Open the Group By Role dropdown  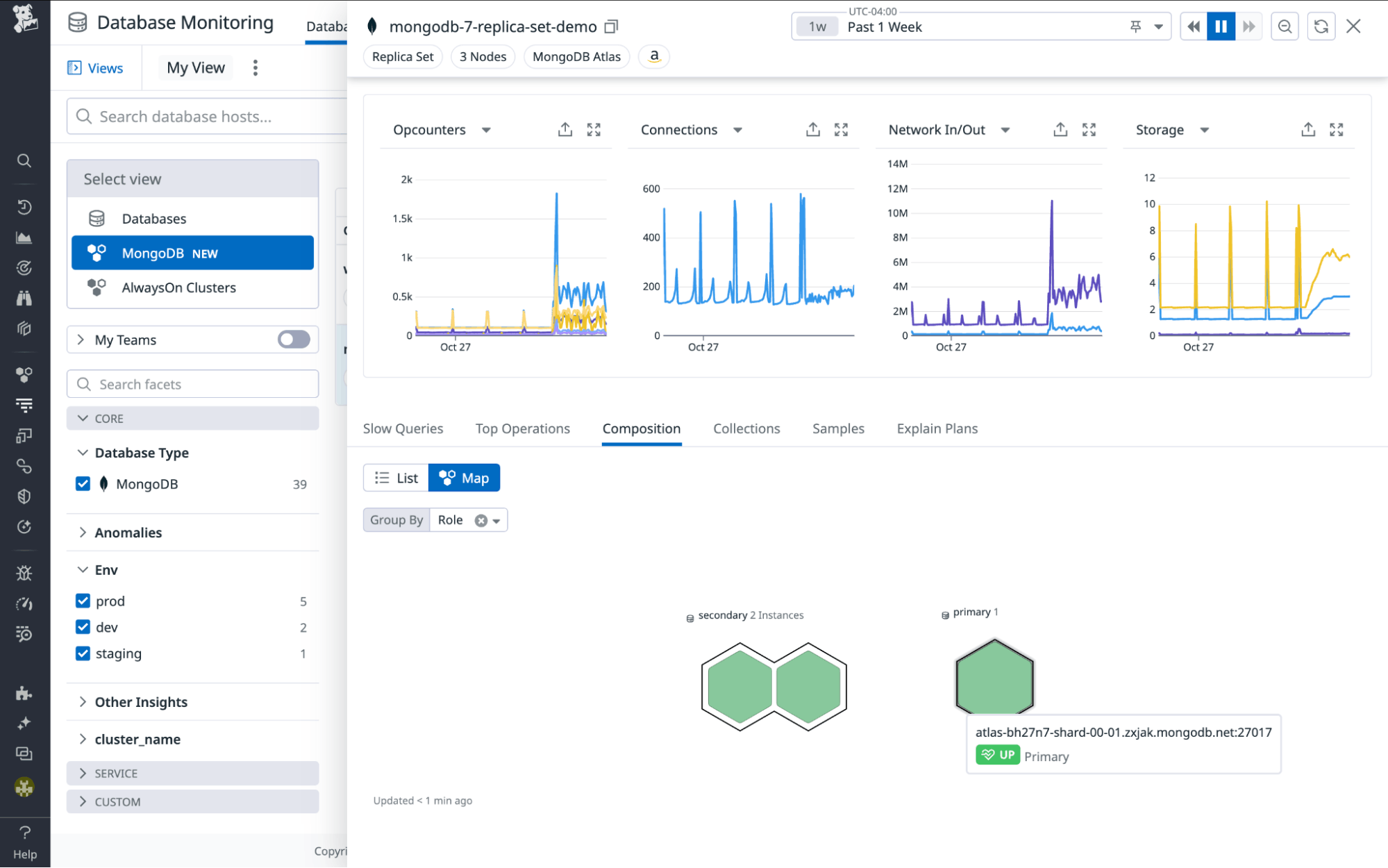496,521
